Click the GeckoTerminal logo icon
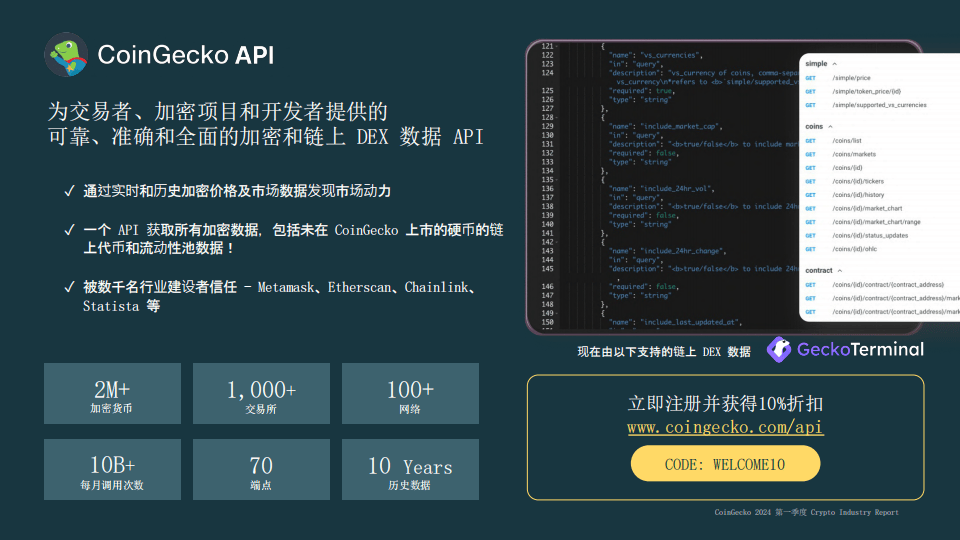The width and height of the screenshot is (960, 540). point(779,350)
